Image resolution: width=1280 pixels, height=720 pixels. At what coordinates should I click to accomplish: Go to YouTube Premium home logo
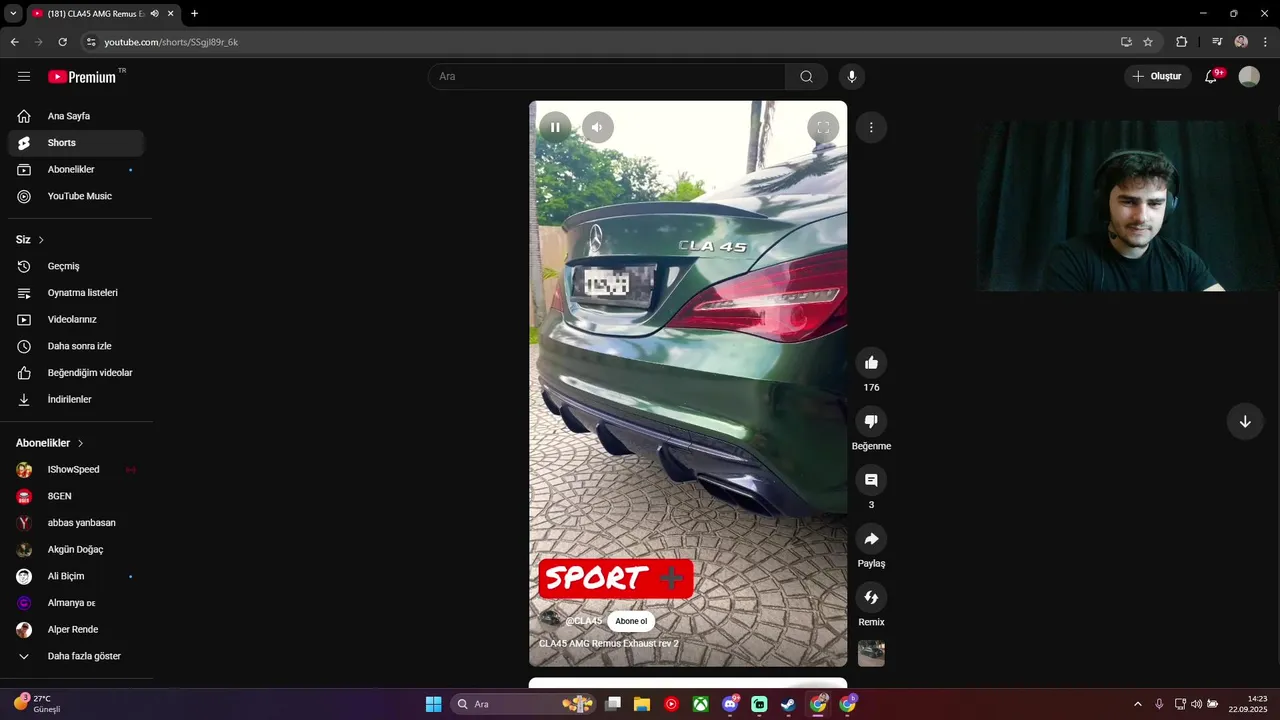pyautogui.click(x=82, y=76)
